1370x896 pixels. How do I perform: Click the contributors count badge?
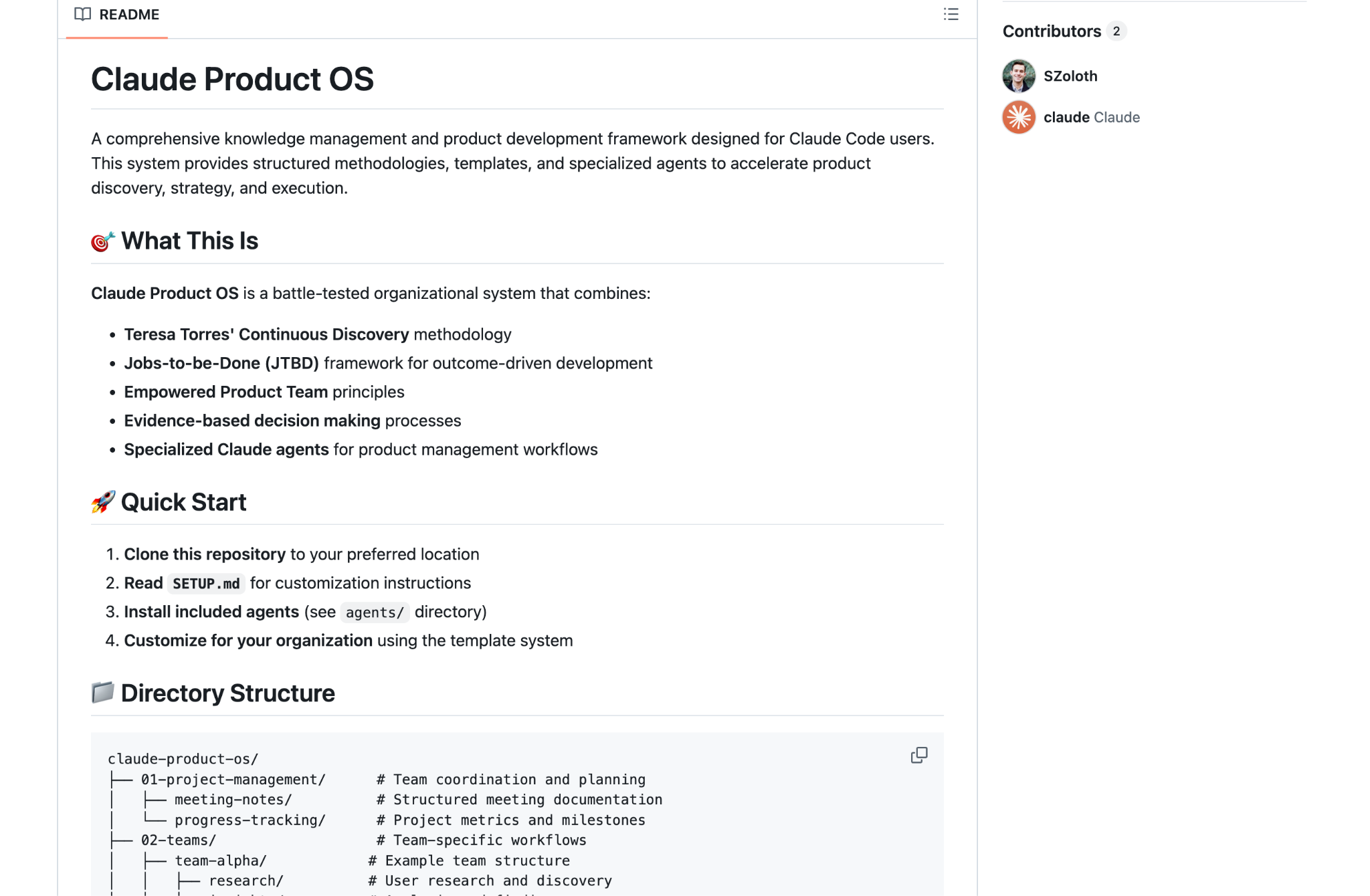pos(1116,31)
